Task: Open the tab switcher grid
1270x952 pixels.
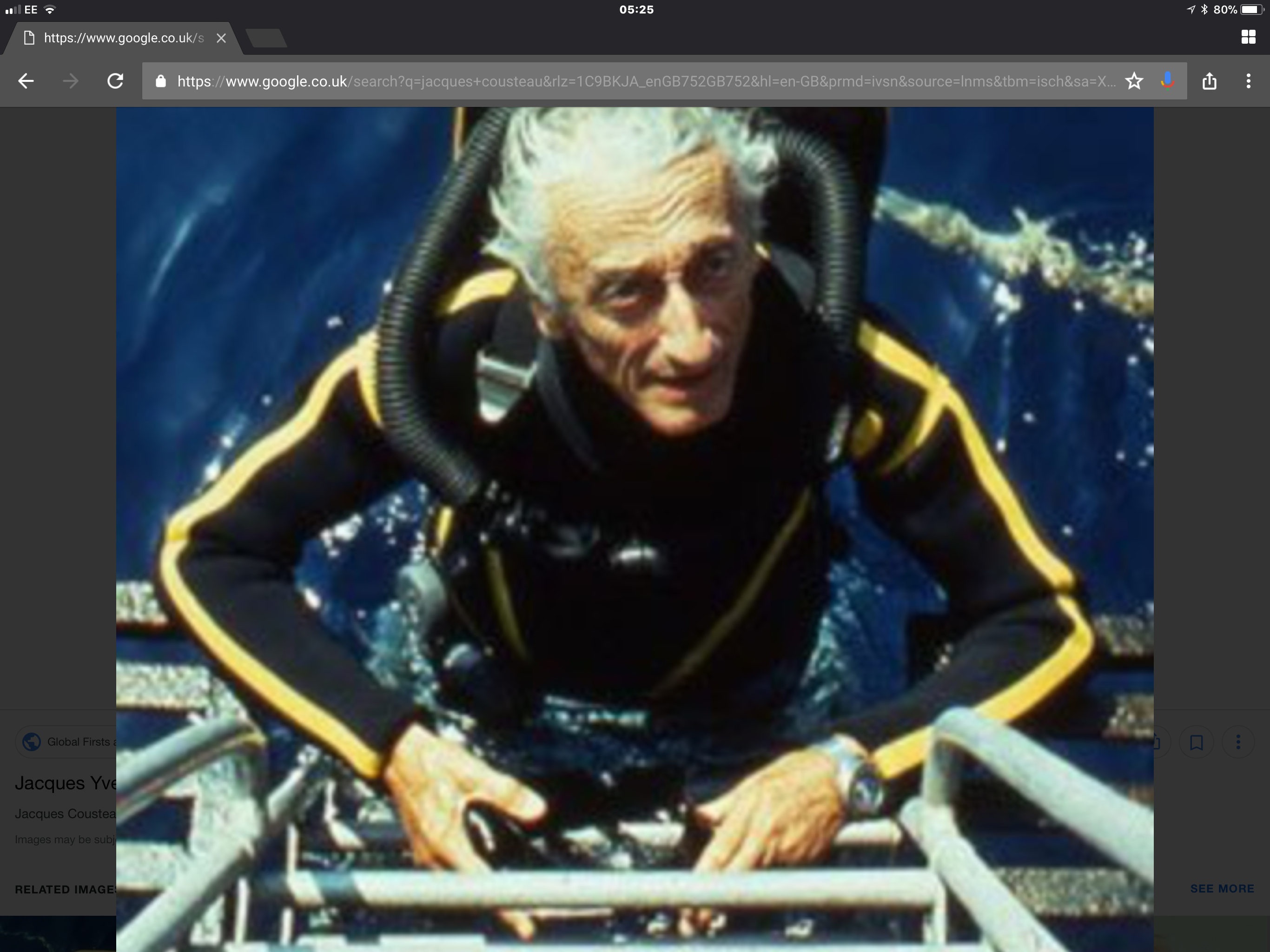Action: (1248, 37)
